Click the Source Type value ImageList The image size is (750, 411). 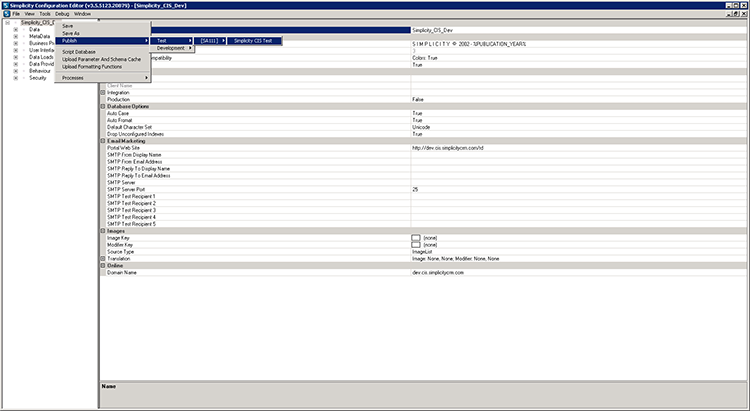pyautogui.click(x=422, y=252)
